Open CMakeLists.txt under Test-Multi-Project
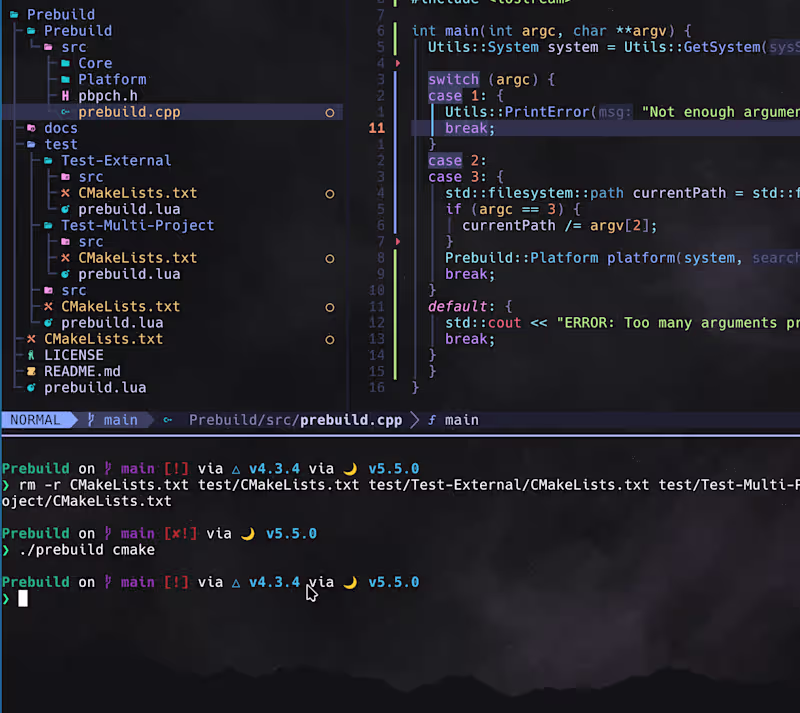This screenshot has width=800, height=713. pyautogui.click(x=138, y=258)
